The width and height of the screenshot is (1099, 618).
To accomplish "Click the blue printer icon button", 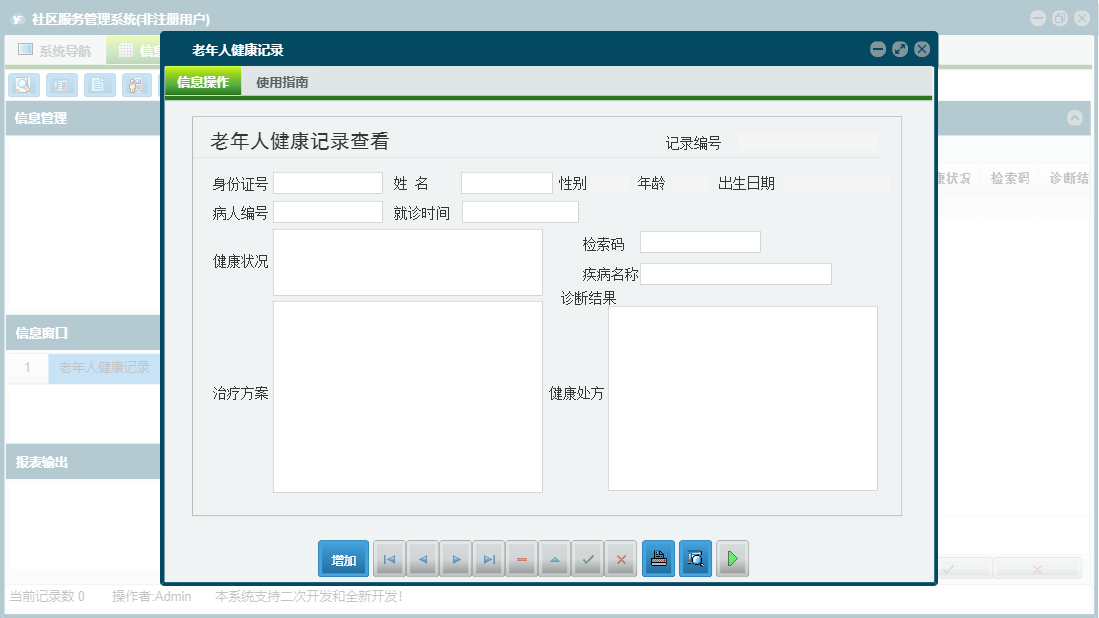I will (658, 558).
